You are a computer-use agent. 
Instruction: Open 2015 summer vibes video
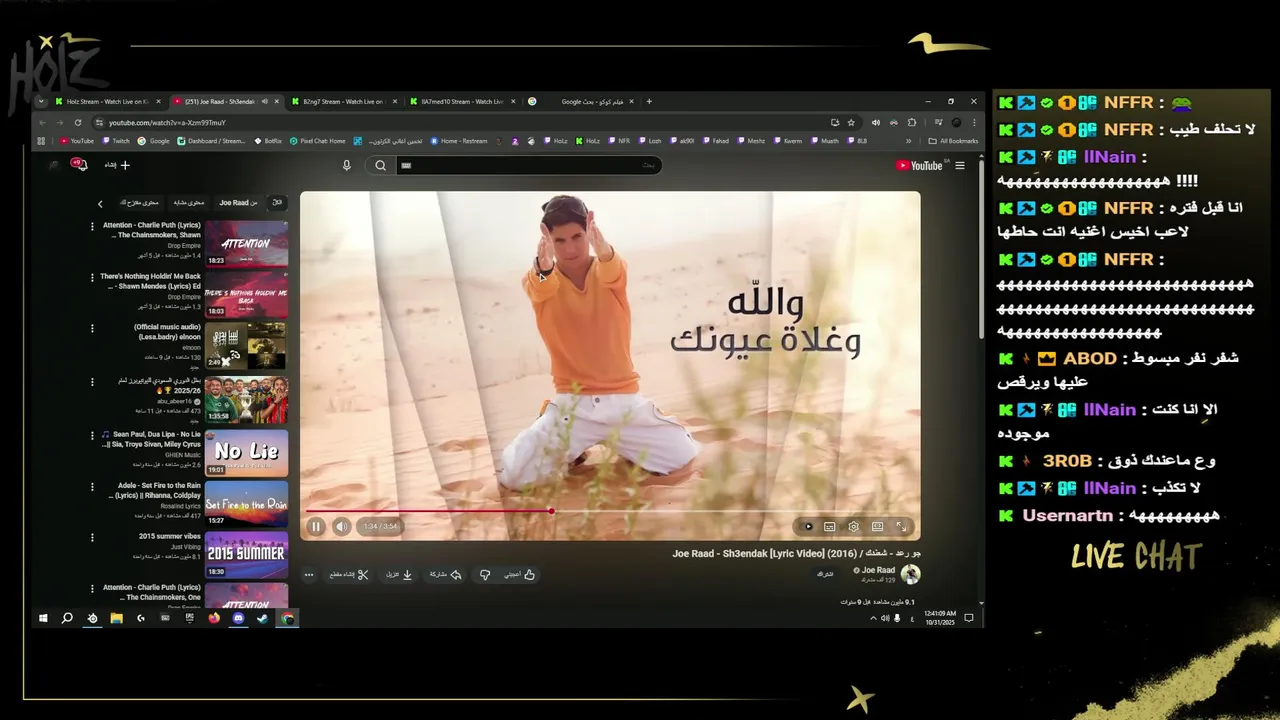[x=246, y=556]
